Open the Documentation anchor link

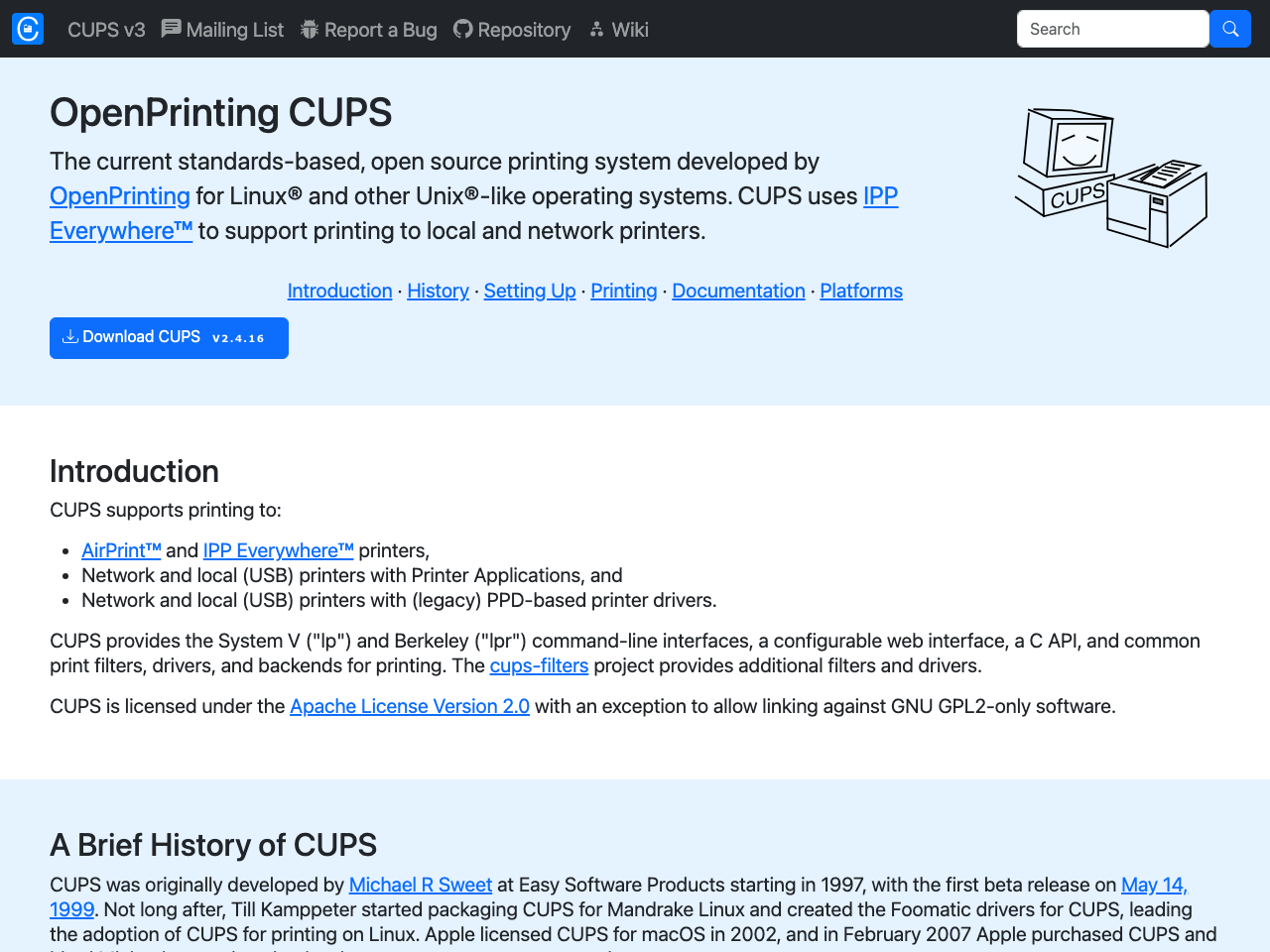[x=738, y=291]
